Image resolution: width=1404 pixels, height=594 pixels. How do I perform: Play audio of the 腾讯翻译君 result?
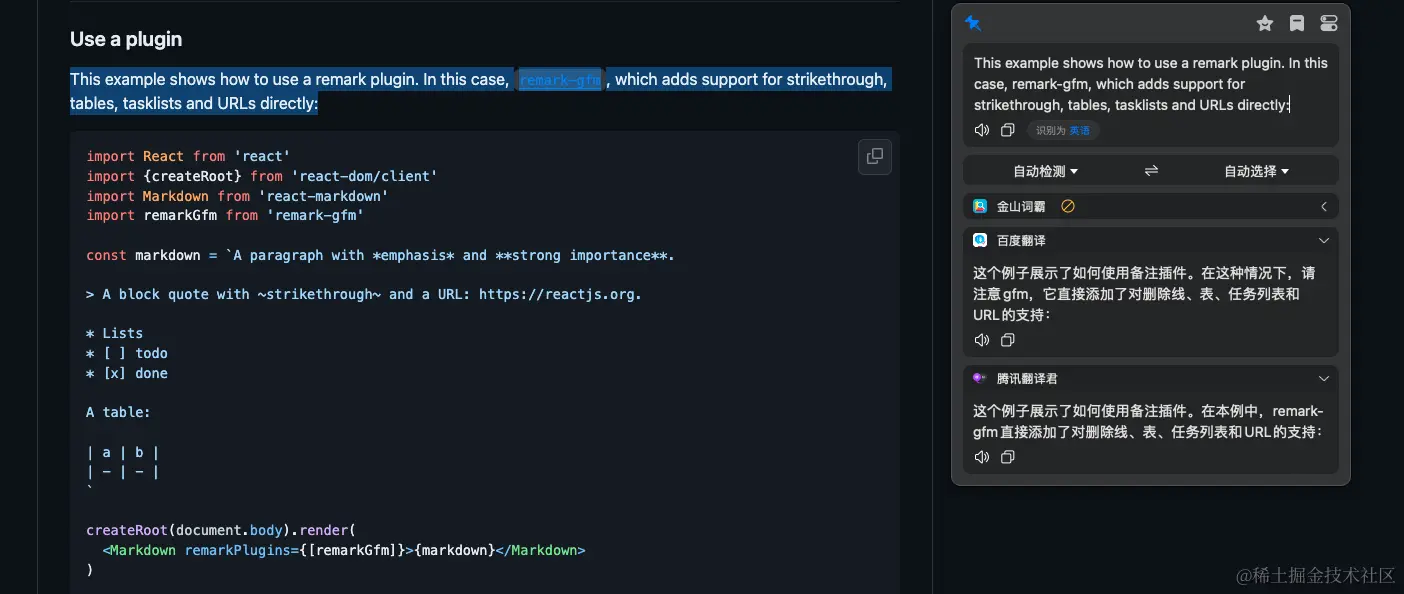[x=982, y=457]
